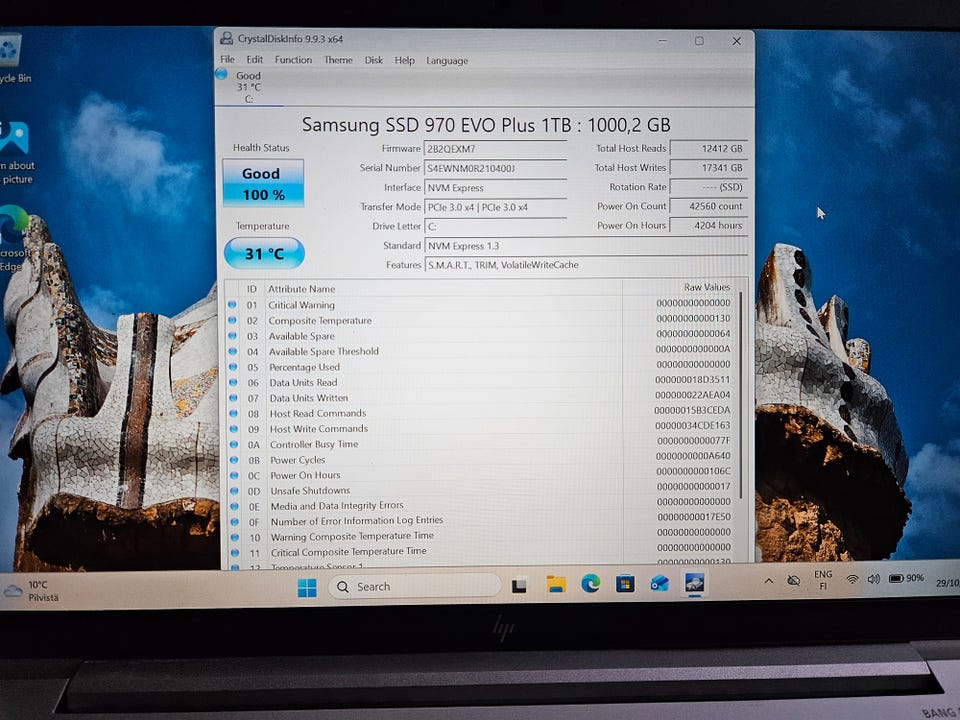
Task: Click the status icon of Power Cycles row
Action: tap(233, 460)
